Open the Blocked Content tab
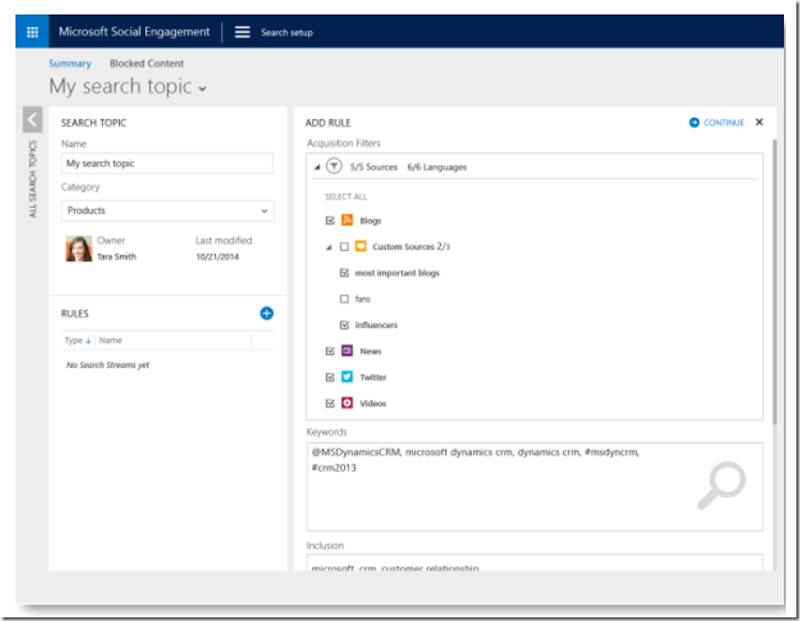The image size is (800, 621). 146,63
